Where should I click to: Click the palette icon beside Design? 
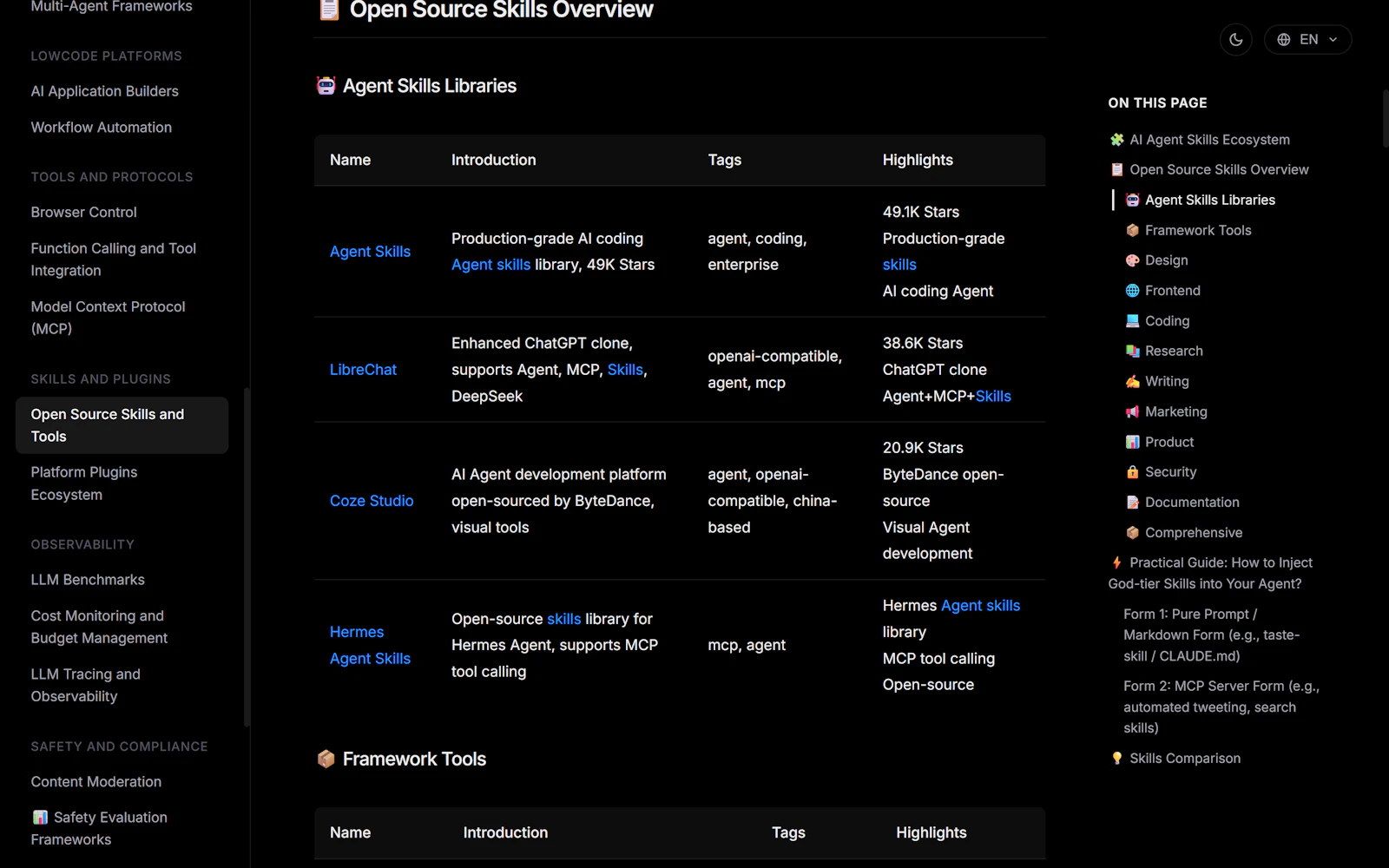(1132, 260)
